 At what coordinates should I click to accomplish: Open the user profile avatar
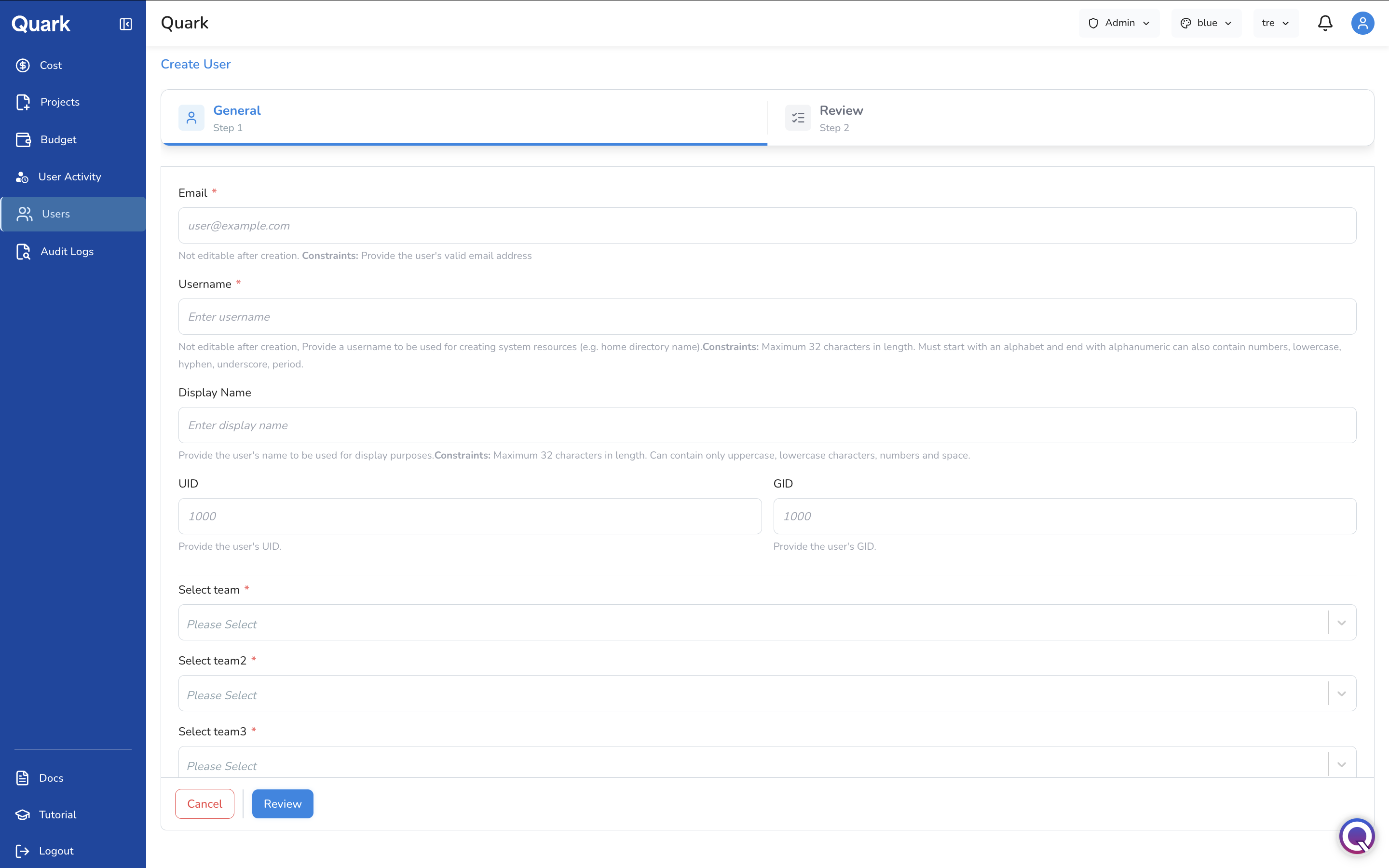pyautogui.click(x=1362, y=23)
